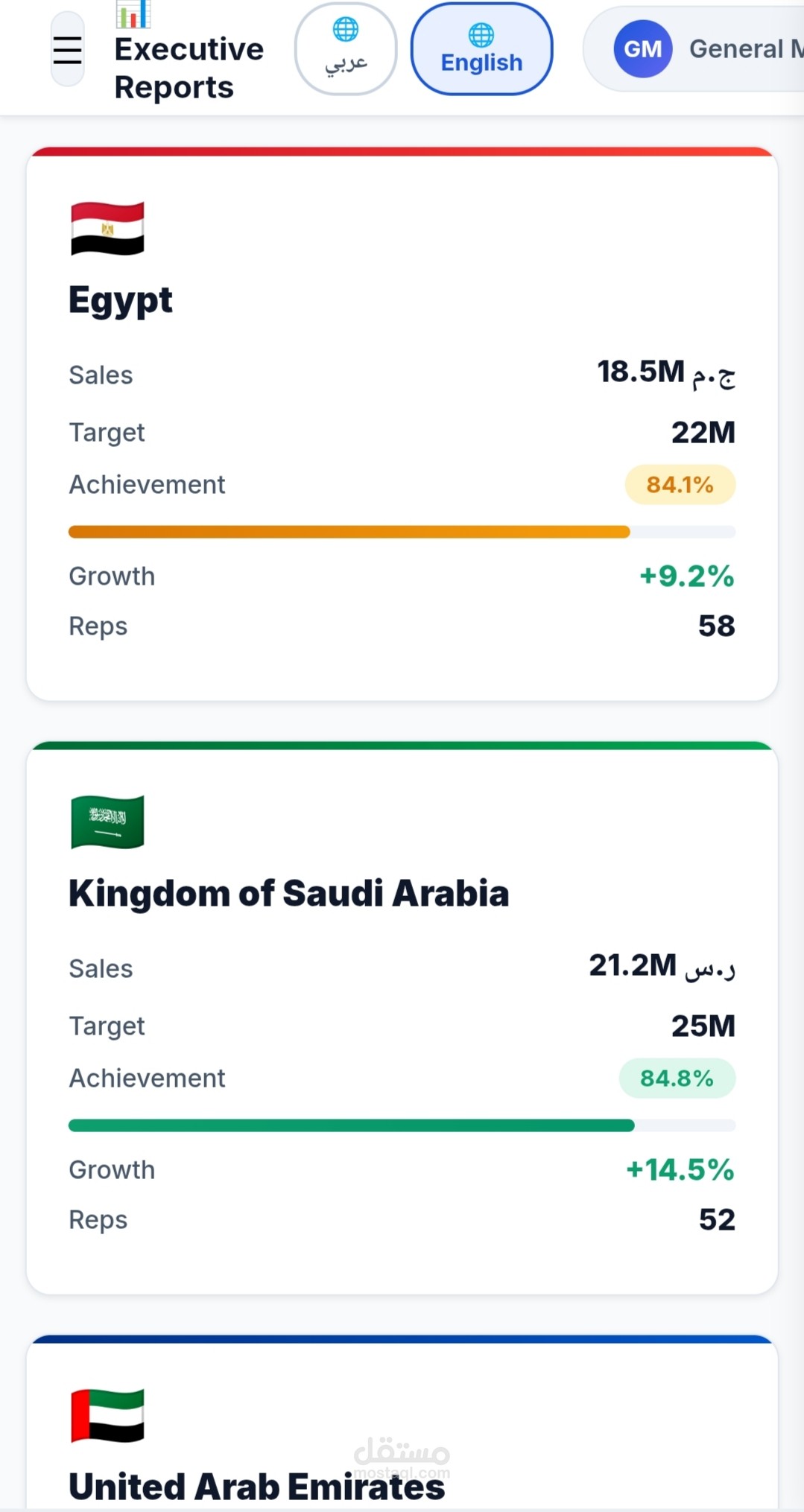804x1512 pixels.
Task: Click the GM avatar circle
Action: point(642,49)
